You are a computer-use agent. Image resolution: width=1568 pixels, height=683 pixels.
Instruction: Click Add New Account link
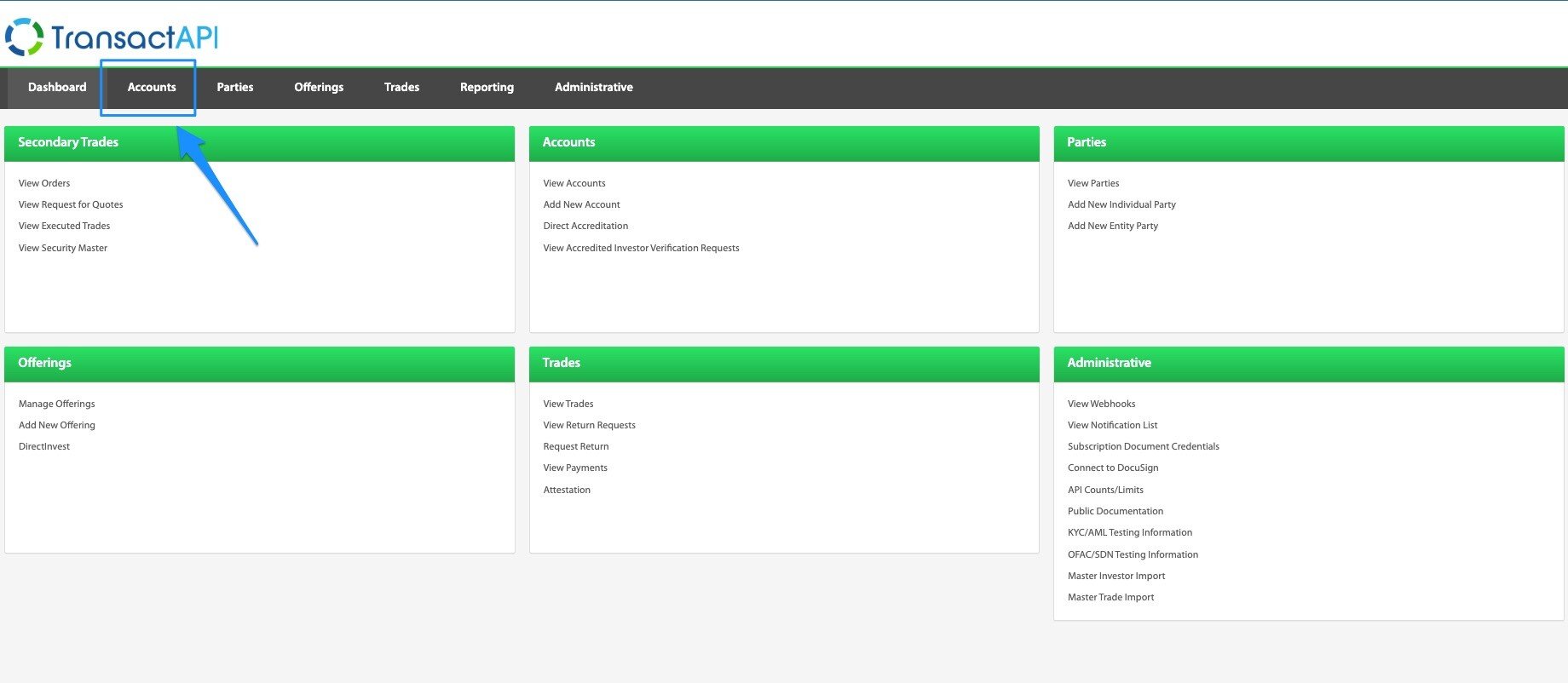[x=581, y=204]
